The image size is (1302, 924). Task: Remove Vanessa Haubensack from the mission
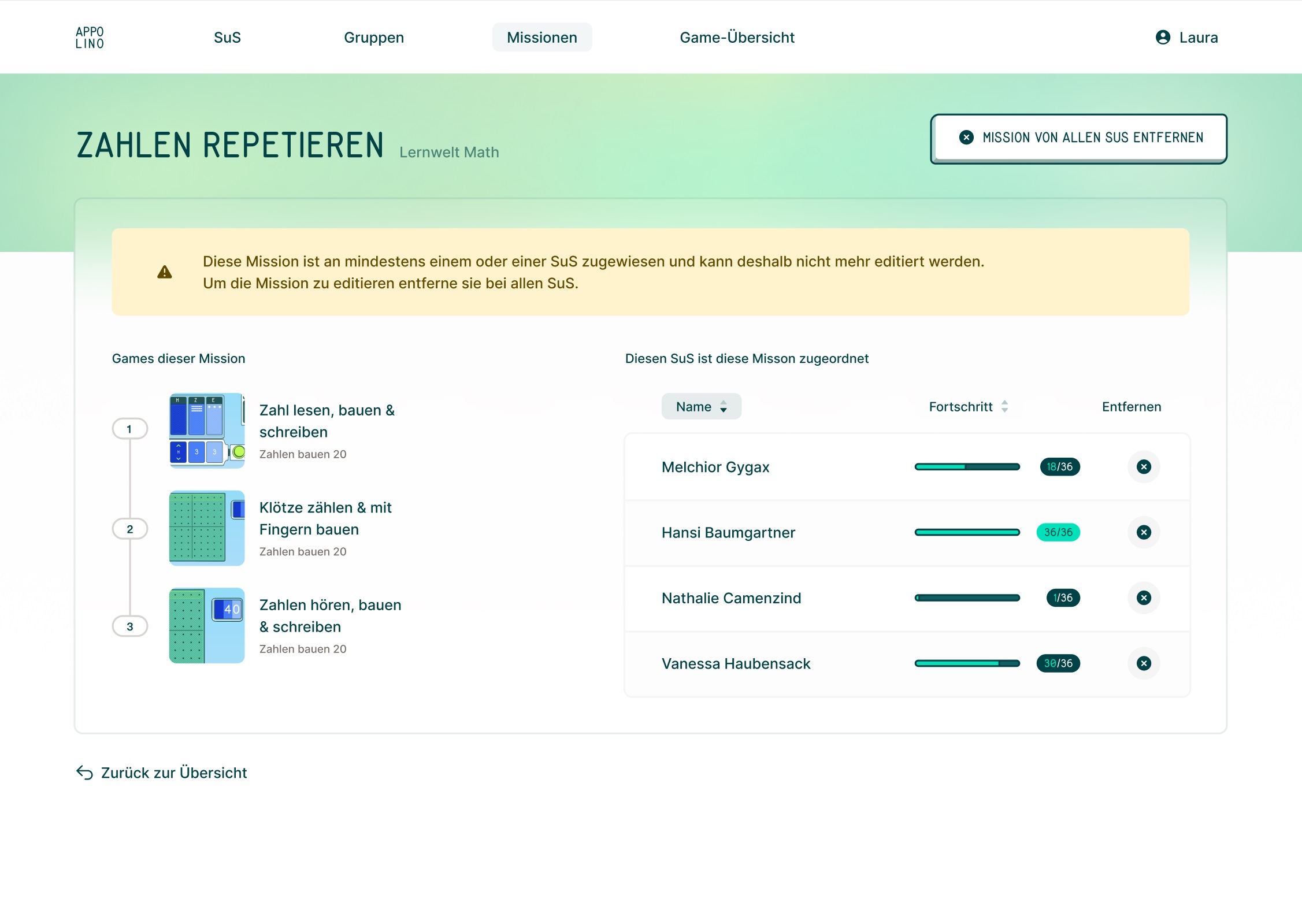pos(1143,663)
